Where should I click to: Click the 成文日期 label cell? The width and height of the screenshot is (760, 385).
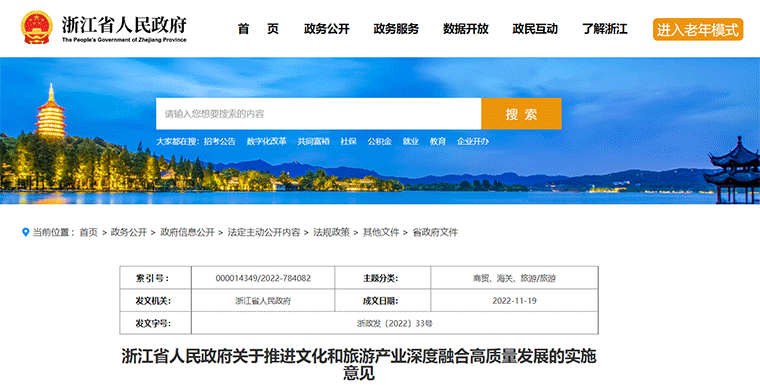382,301
